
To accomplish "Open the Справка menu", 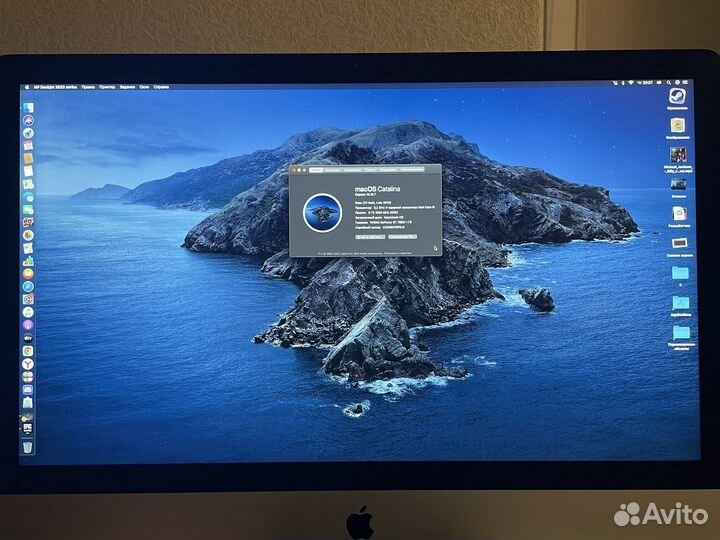I will point(161,87).
